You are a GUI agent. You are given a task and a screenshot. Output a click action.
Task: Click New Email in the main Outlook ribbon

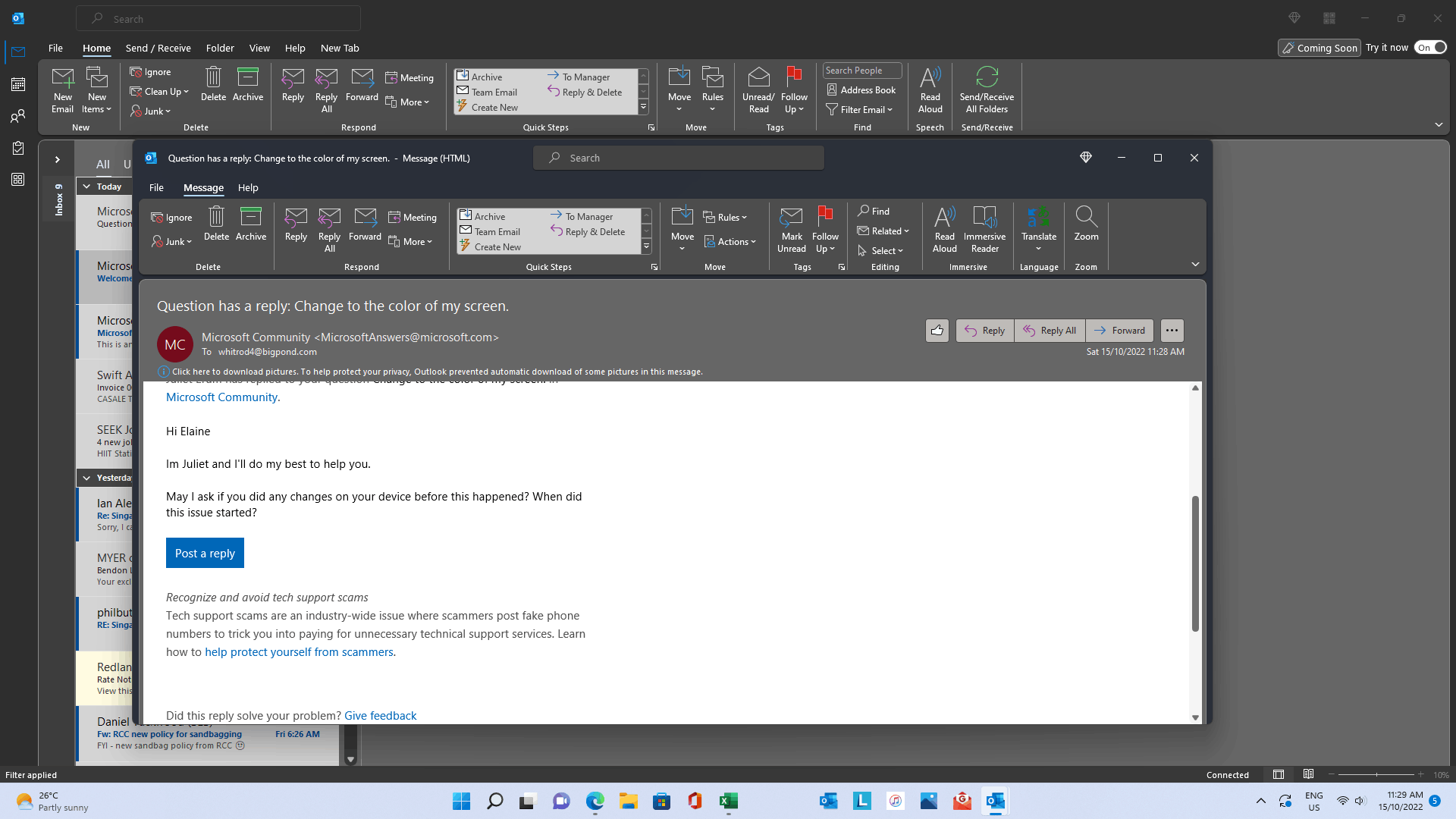[63, 90]
